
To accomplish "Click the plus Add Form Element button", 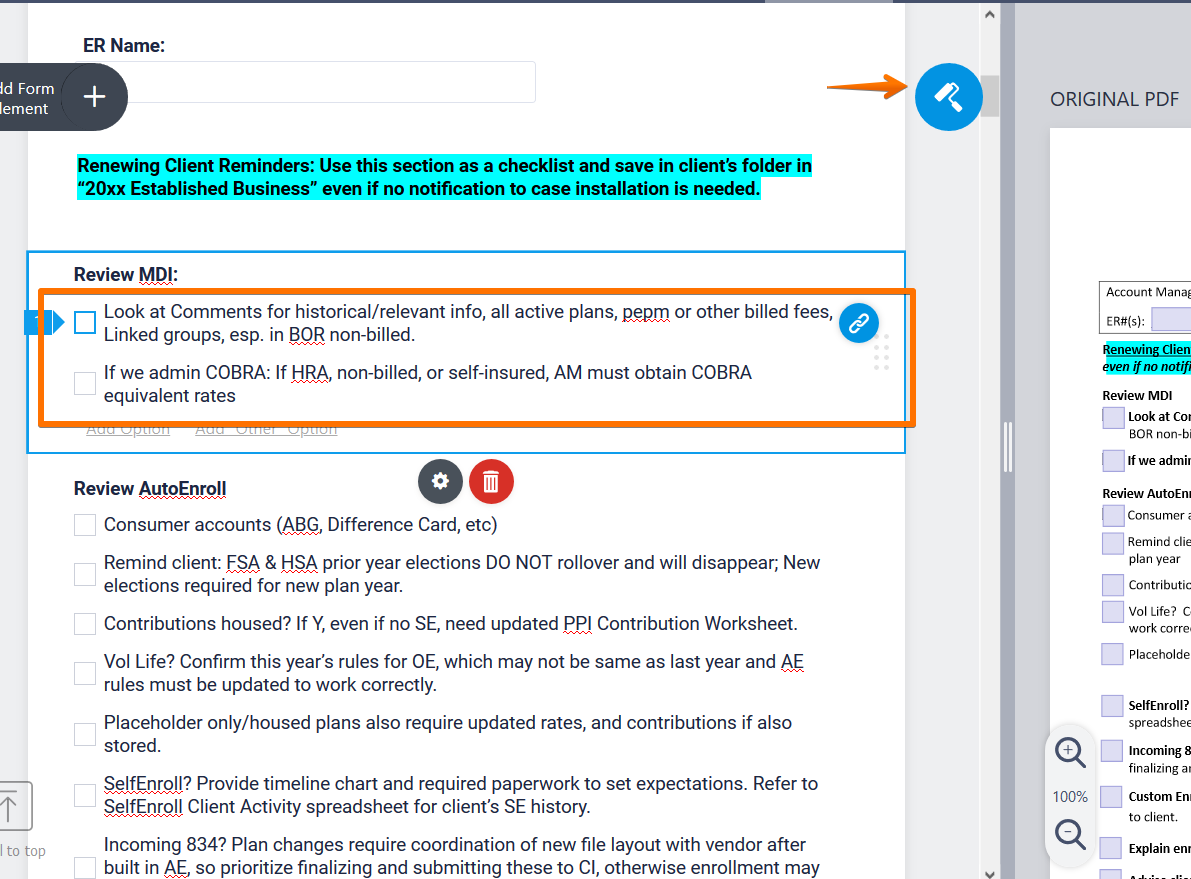I will (94, 97).
